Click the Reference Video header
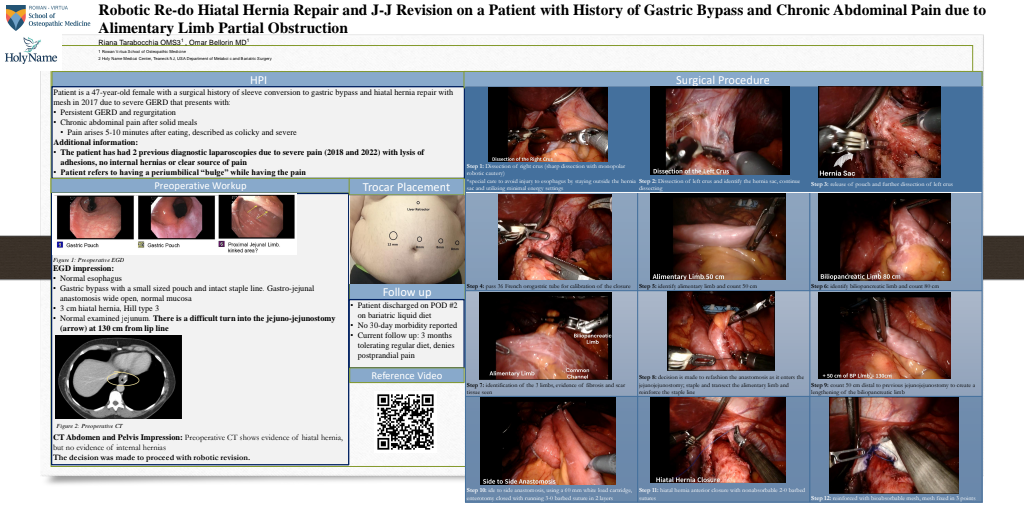1024x512 pixels. pyautogui.click(x=406, y=376)
